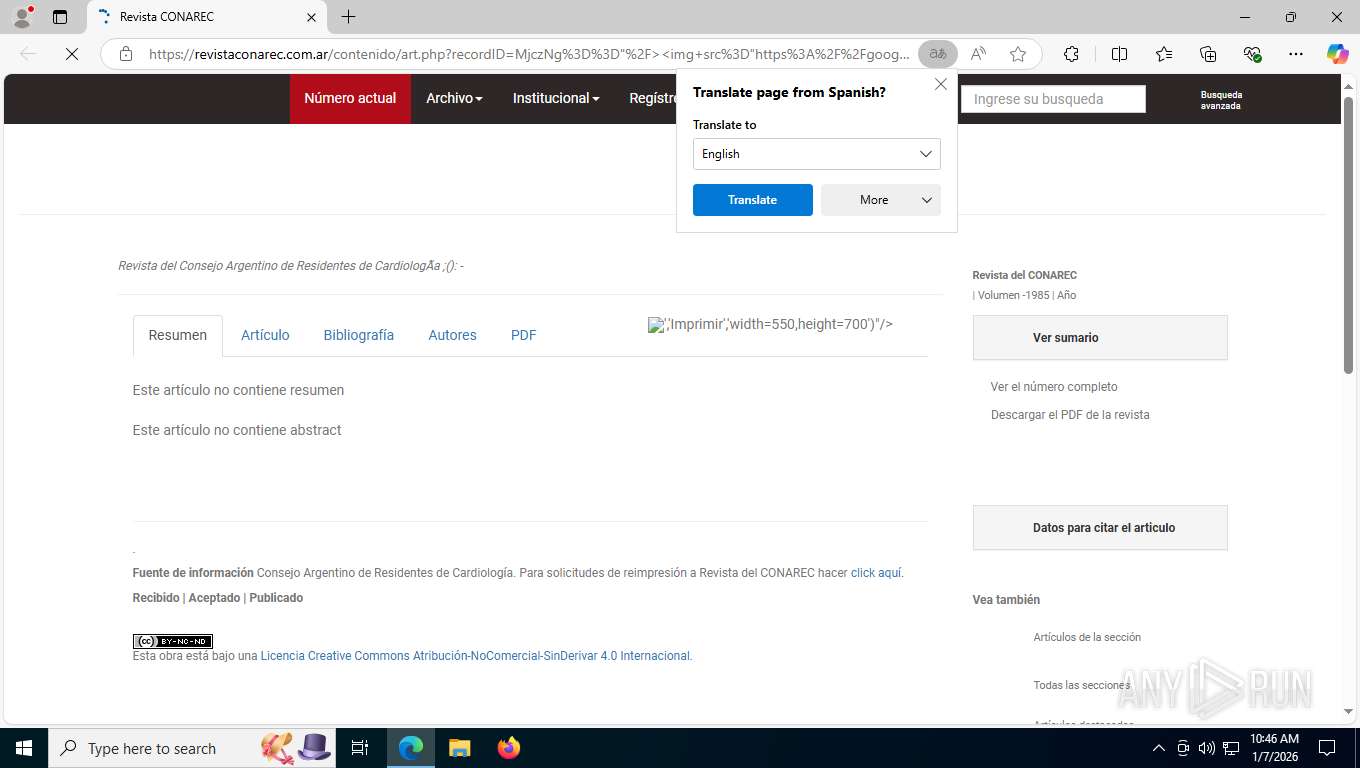Expand the Institucional menu

pyautogui.click(x=556, y=98)
